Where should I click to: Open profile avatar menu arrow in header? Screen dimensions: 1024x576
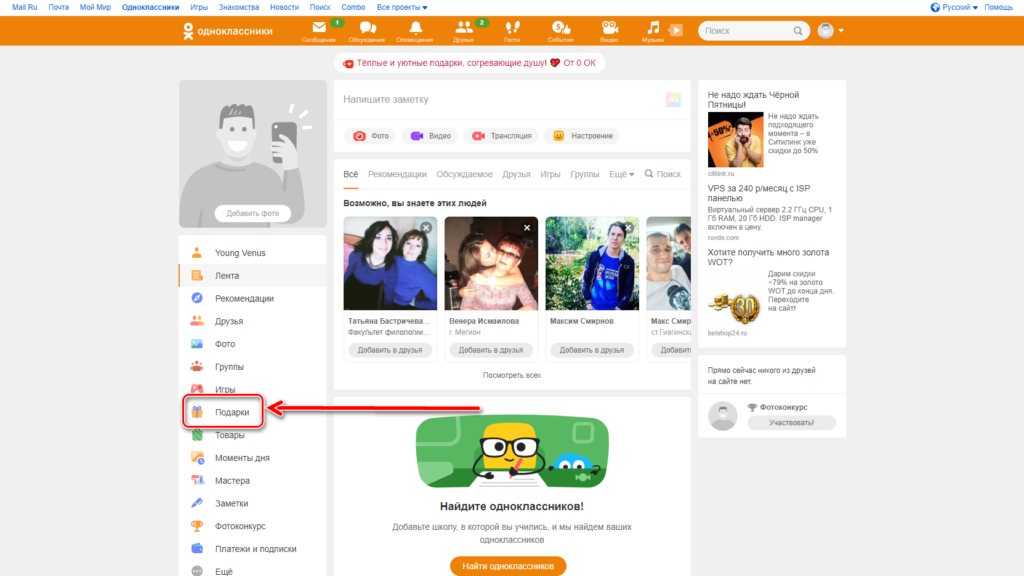click(842, 31)
